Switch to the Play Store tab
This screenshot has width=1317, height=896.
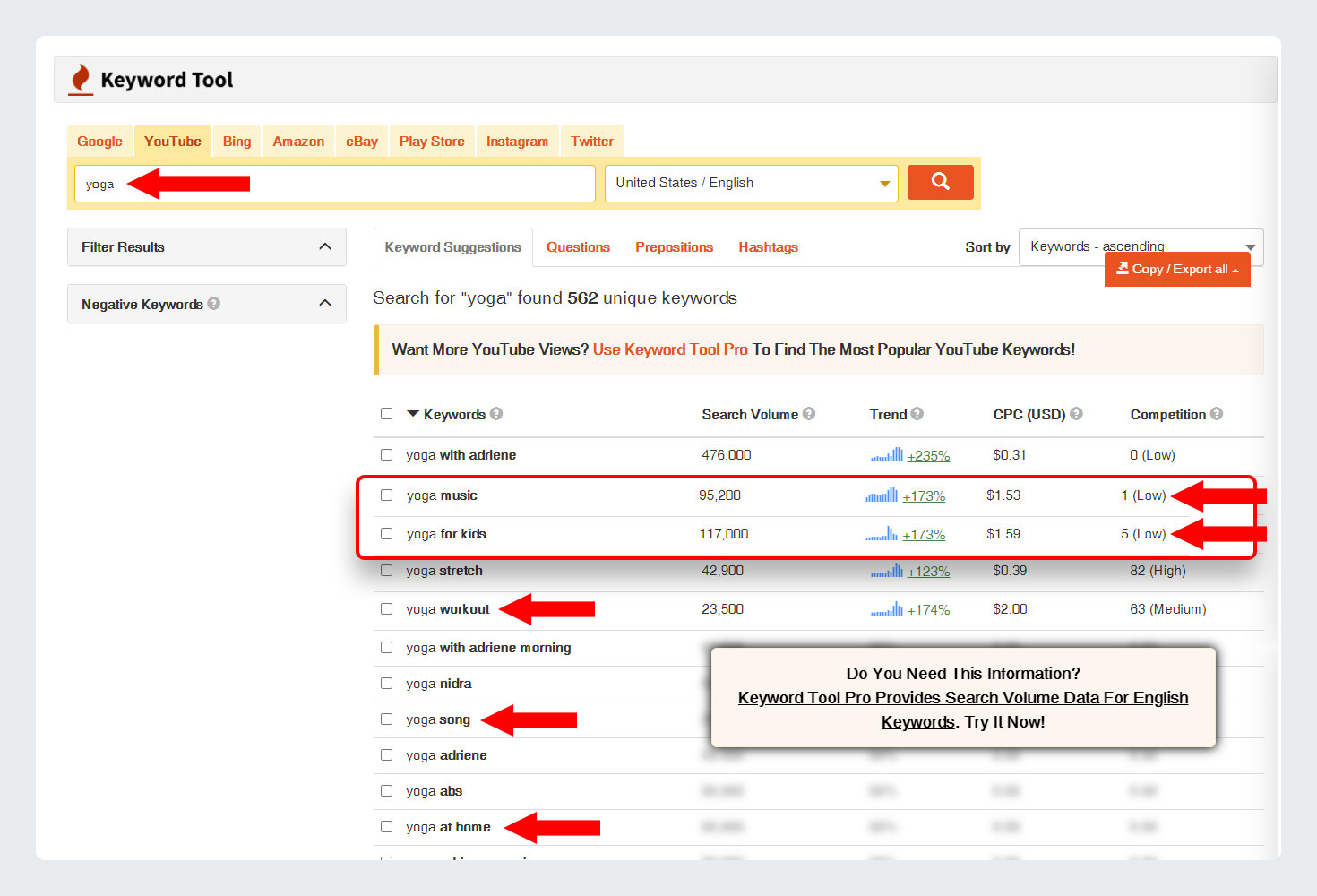click(432, 141)
